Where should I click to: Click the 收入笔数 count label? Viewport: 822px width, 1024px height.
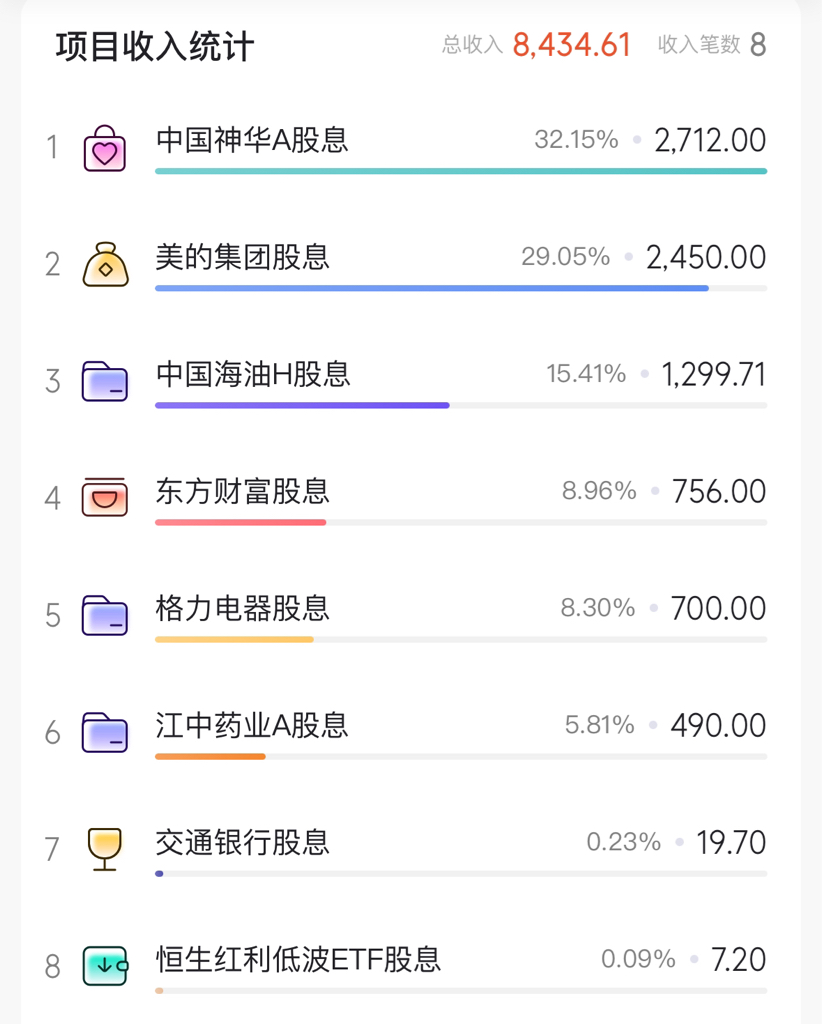(699, 44)
